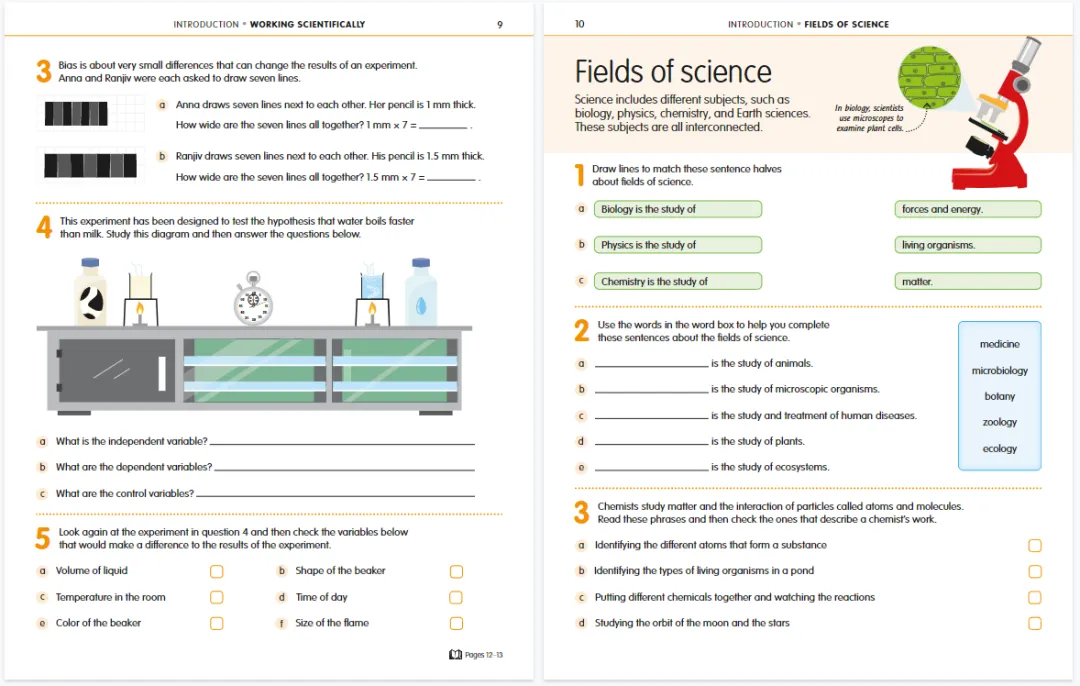Click the blue water beaker over the burner
This screenshot has width=1080, height=686.
point(372,284)
